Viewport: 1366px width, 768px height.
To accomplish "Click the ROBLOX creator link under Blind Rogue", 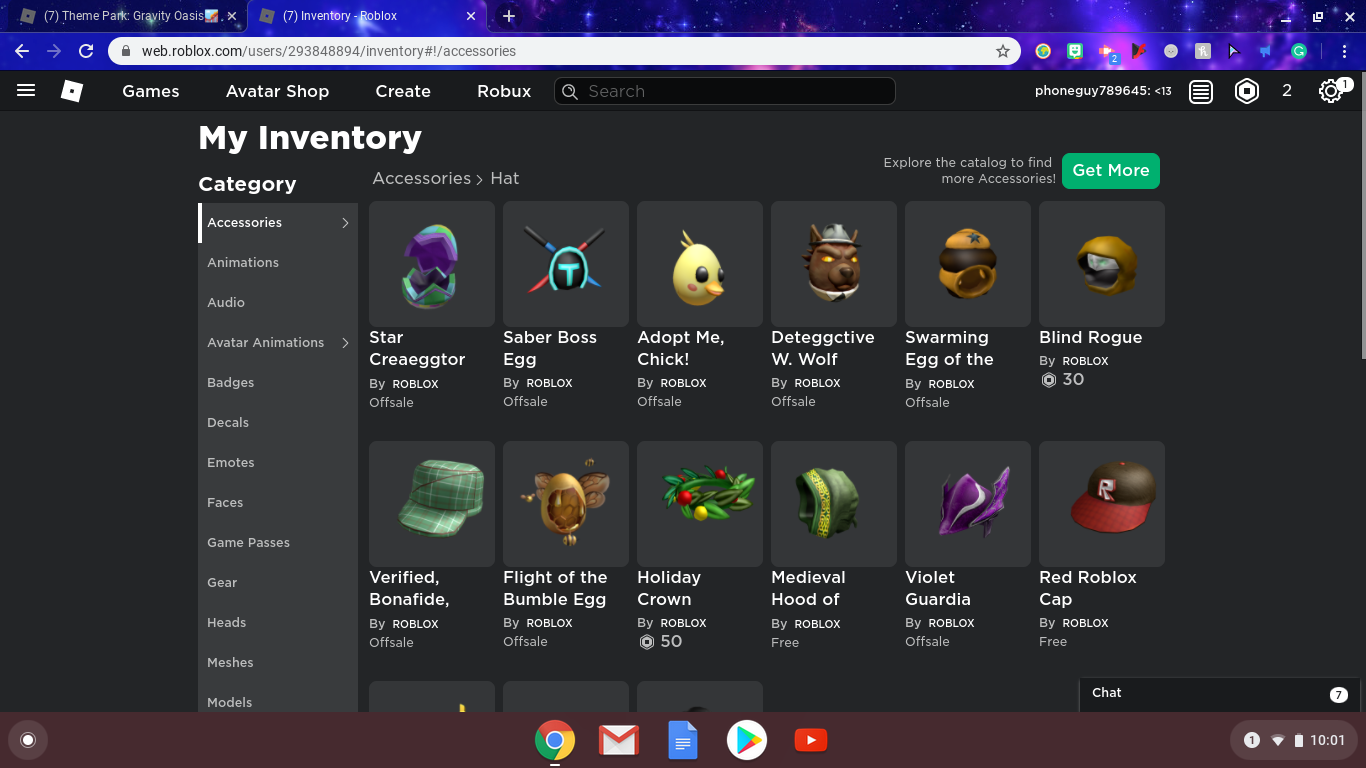I will [1085, 361].
